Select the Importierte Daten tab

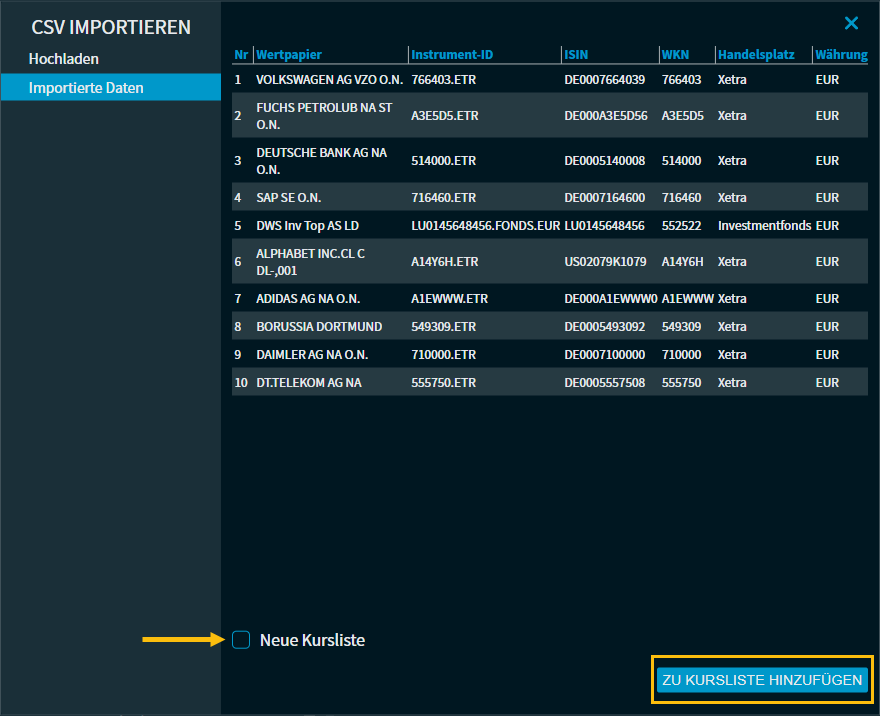pyautogui.click(x=86, y=88)
